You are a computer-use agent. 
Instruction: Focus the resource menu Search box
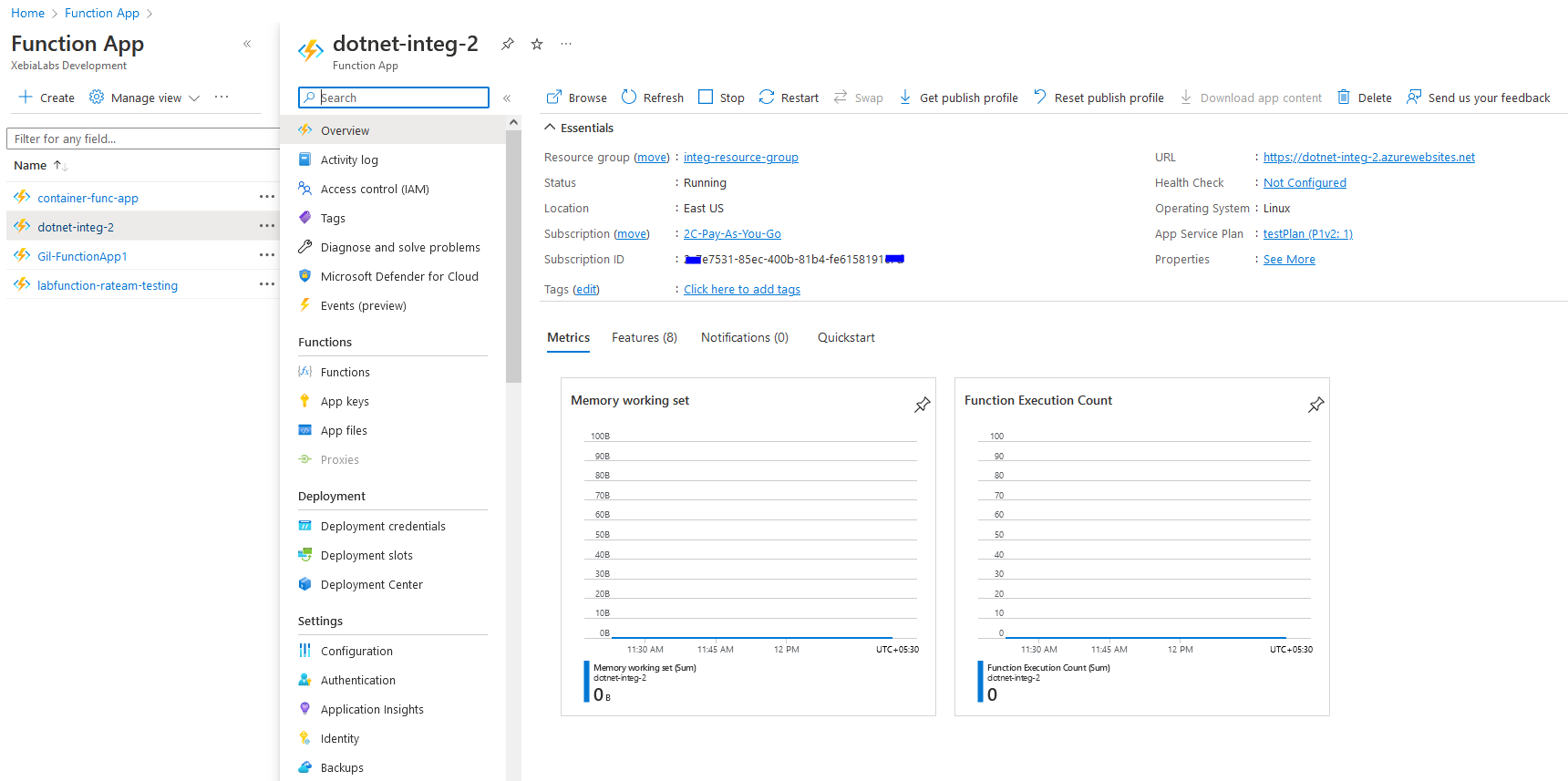(394, 98)
